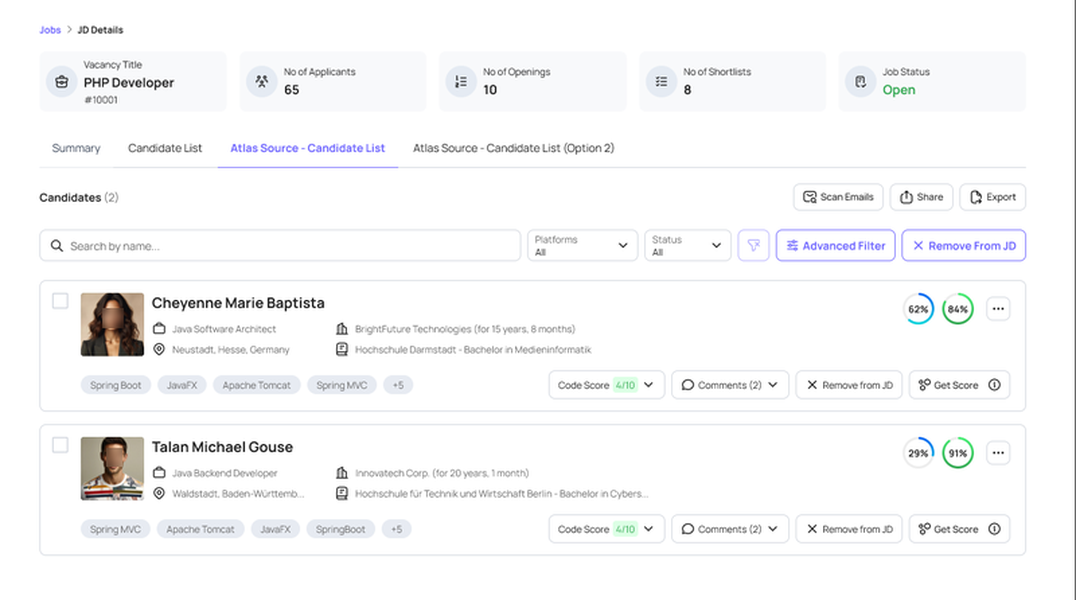Open Talan Michael Gouse's profile photo
1076x600 pixels.
(x=113, y=469)
